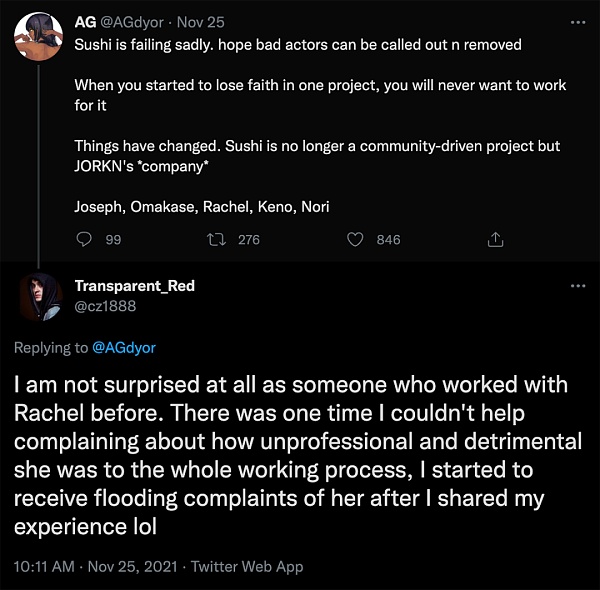Open the @AGdyor mention in Replying to

(x=124, y=348)
